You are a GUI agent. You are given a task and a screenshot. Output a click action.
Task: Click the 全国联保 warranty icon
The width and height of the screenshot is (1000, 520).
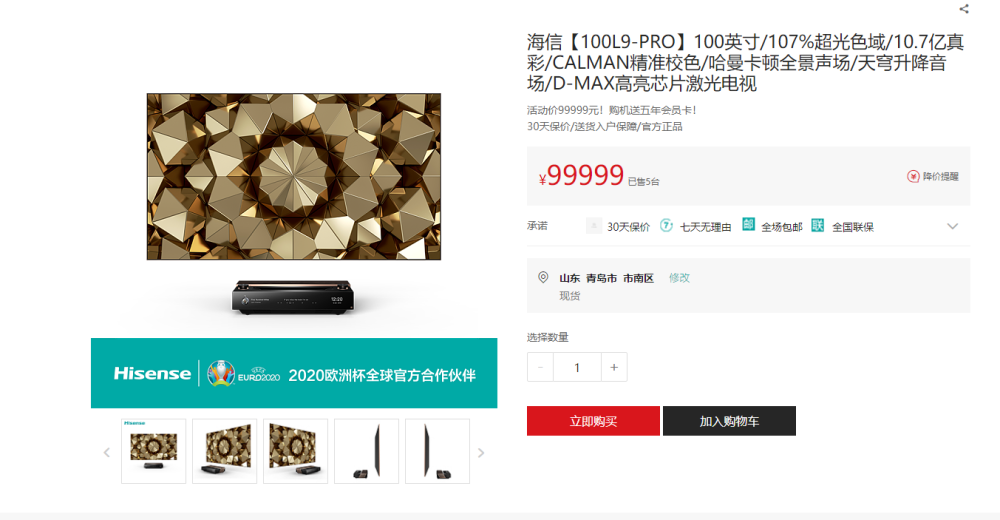coord(818,225)
